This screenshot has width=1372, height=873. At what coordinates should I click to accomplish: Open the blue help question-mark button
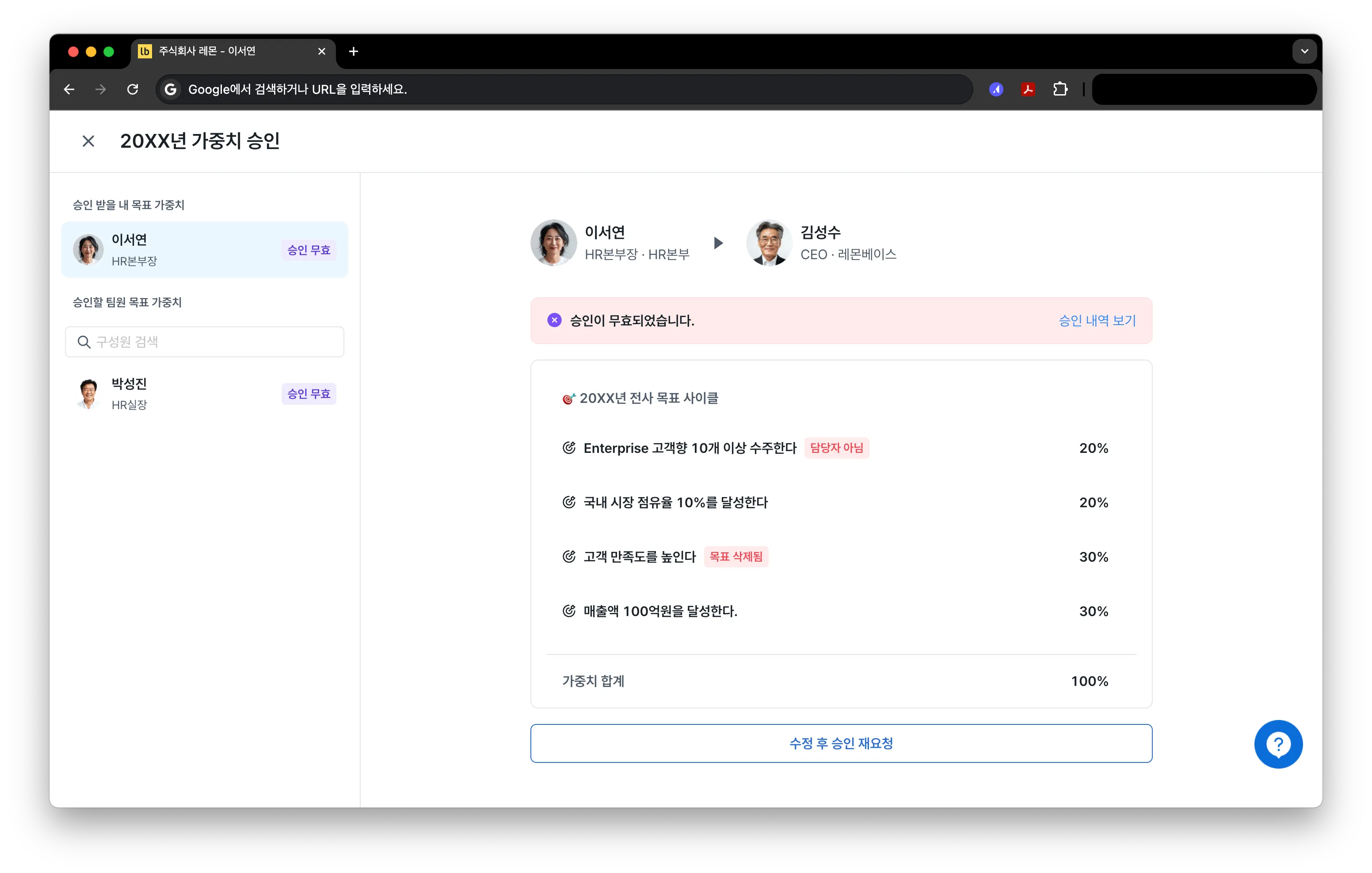pyautogui.click(x=1278, y=745)
